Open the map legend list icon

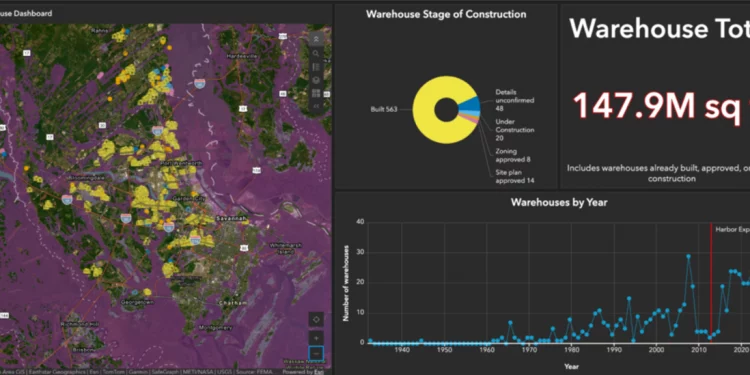tap(316, 67)
